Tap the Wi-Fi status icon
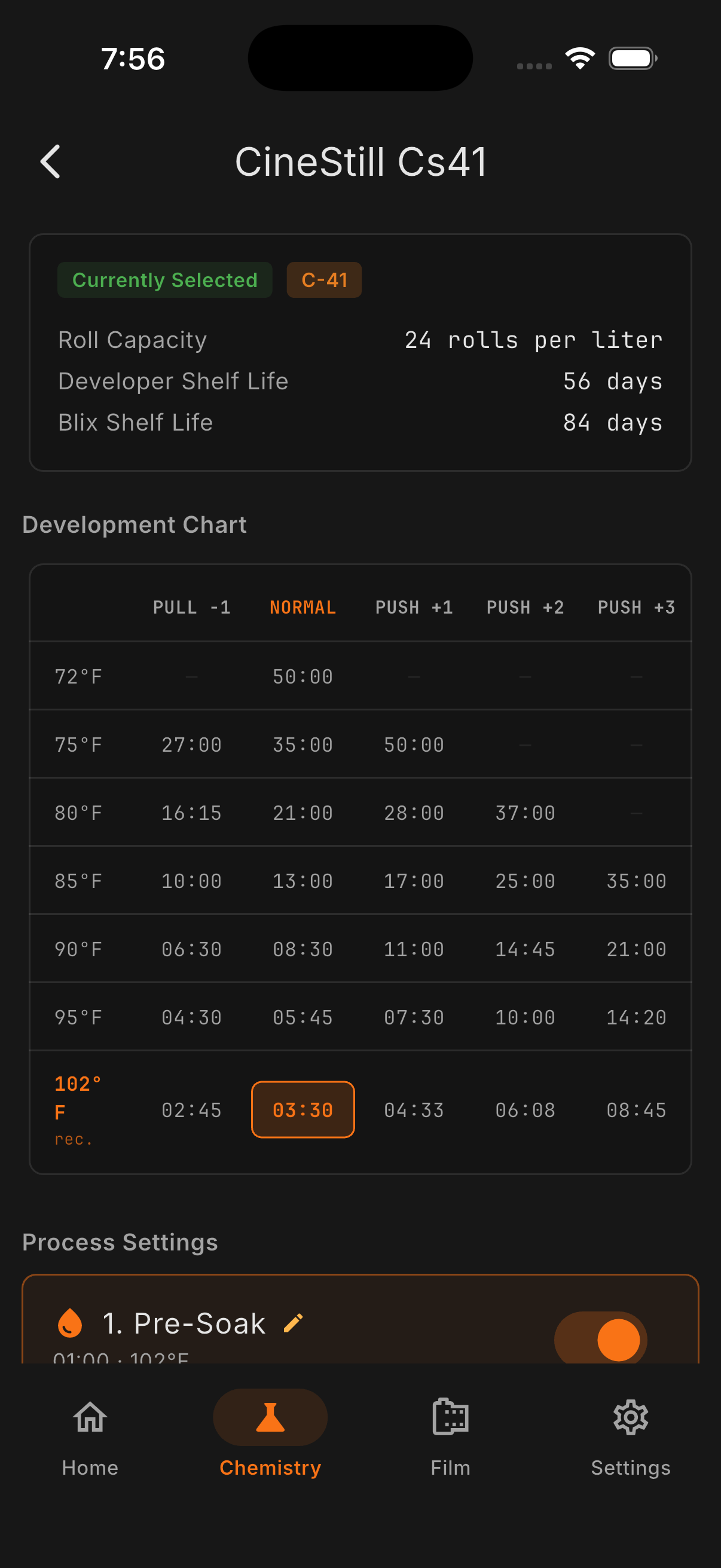 (x=580, y=59)
